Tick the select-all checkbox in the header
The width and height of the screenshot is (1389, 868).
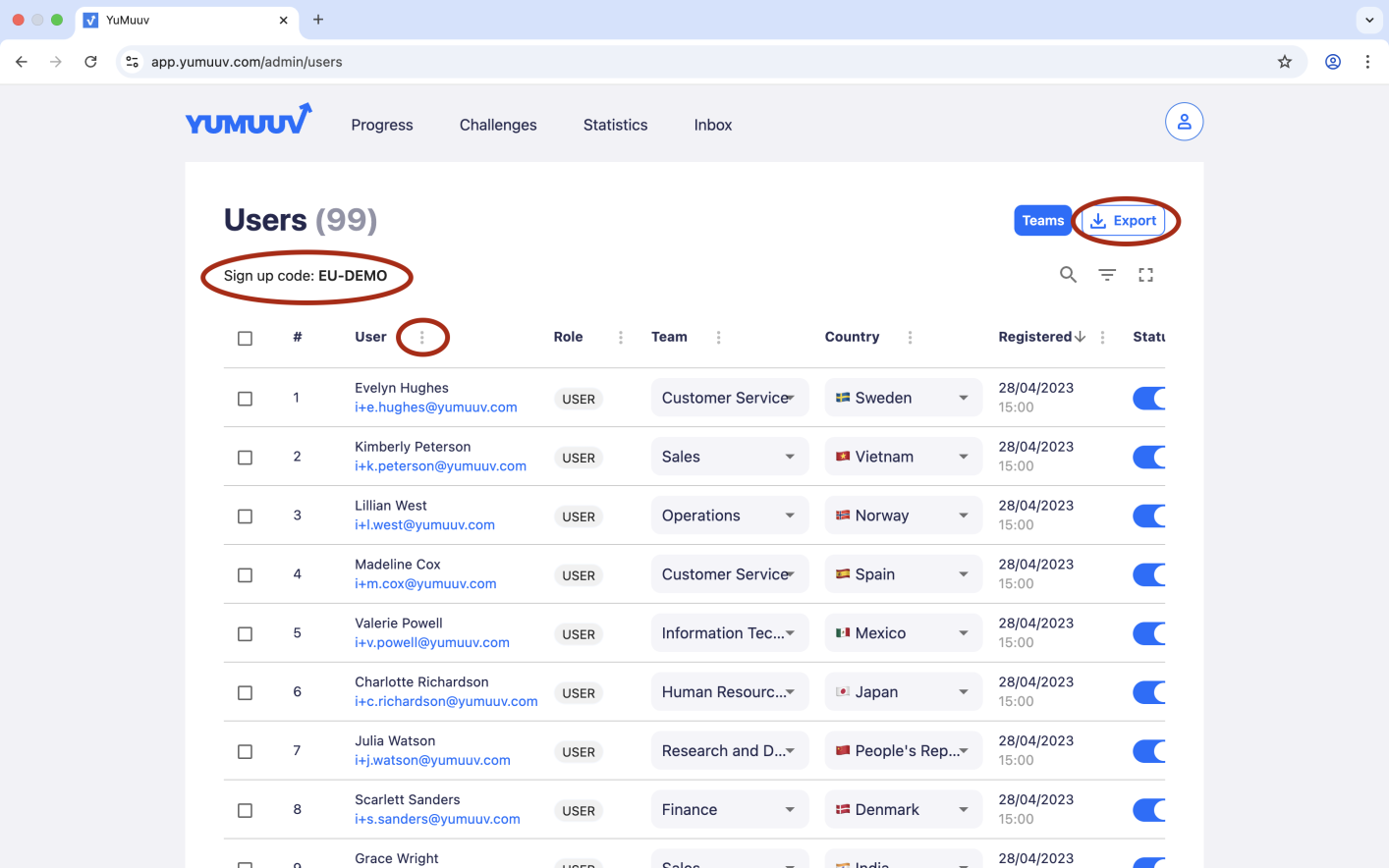(x=246, y=338)
